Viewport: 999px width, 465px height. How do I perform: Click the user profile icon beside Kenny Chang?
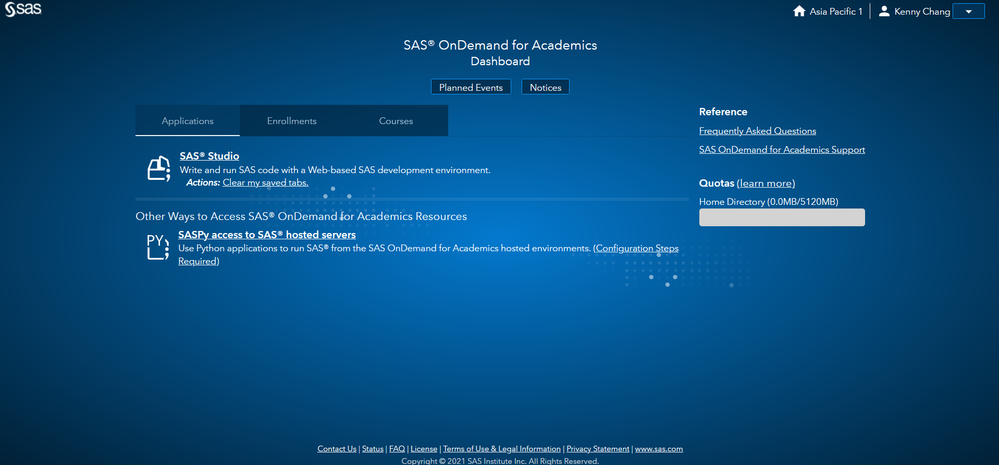click(x=884, y=11)
